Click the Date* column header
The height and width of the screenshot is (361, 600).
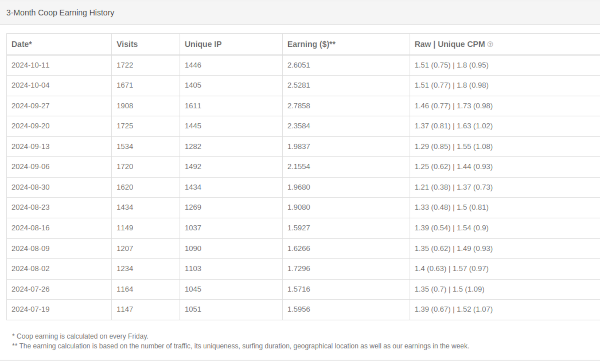pos(22,44)
